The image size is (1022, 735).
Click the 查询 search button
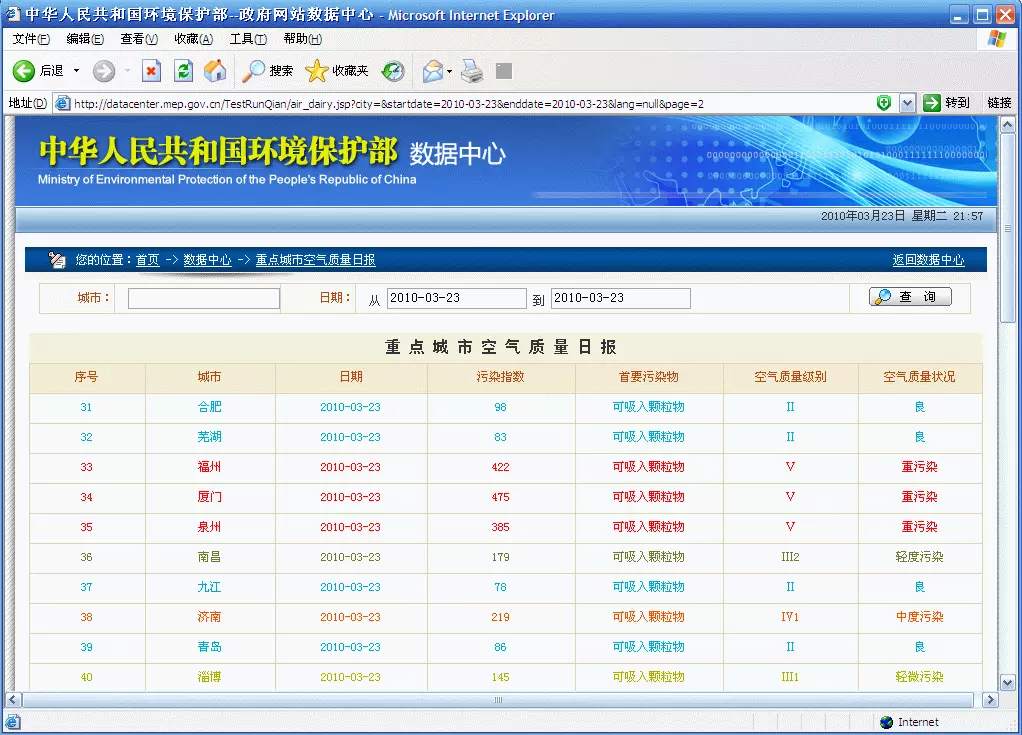click(x=910, y=297)
